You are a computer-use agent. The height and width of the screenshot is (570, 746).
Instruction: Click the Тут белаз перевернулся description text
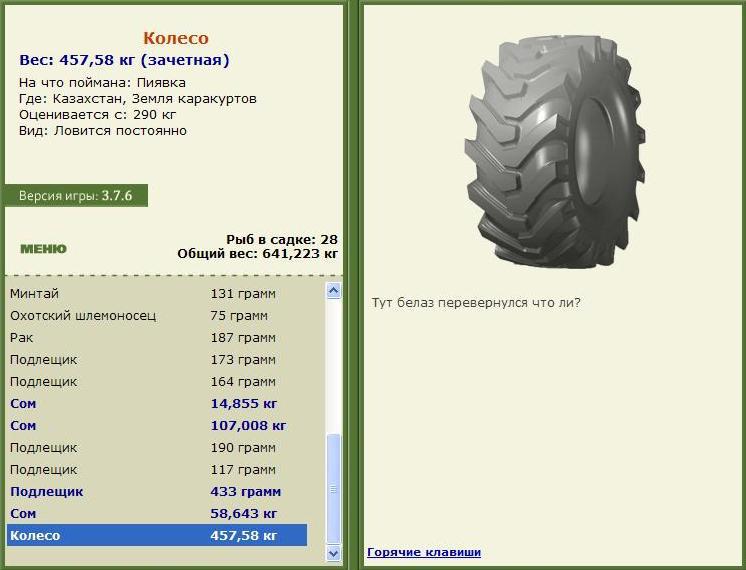click(476, 303)
